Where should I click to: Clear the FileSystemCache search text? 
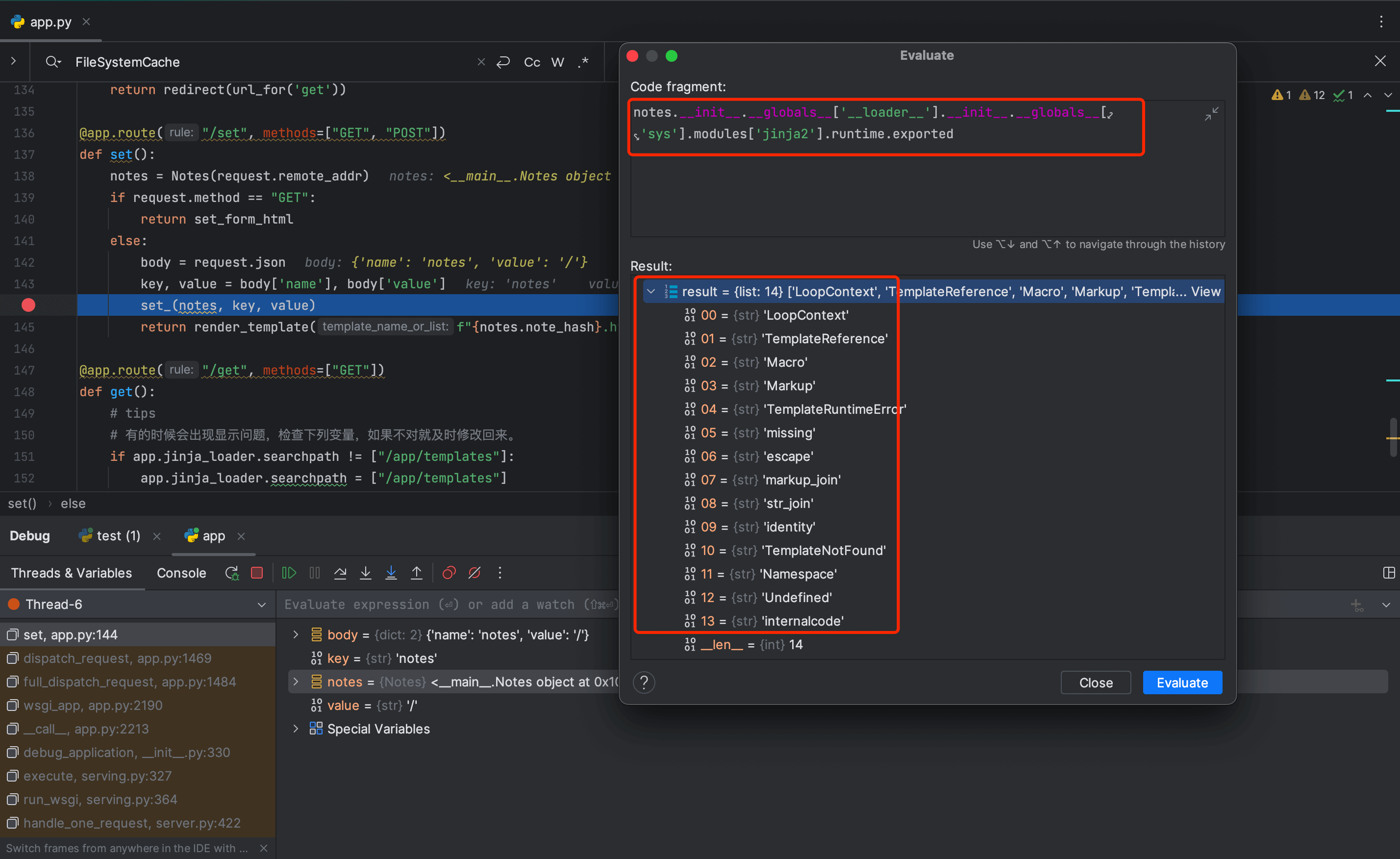[481, 62]
